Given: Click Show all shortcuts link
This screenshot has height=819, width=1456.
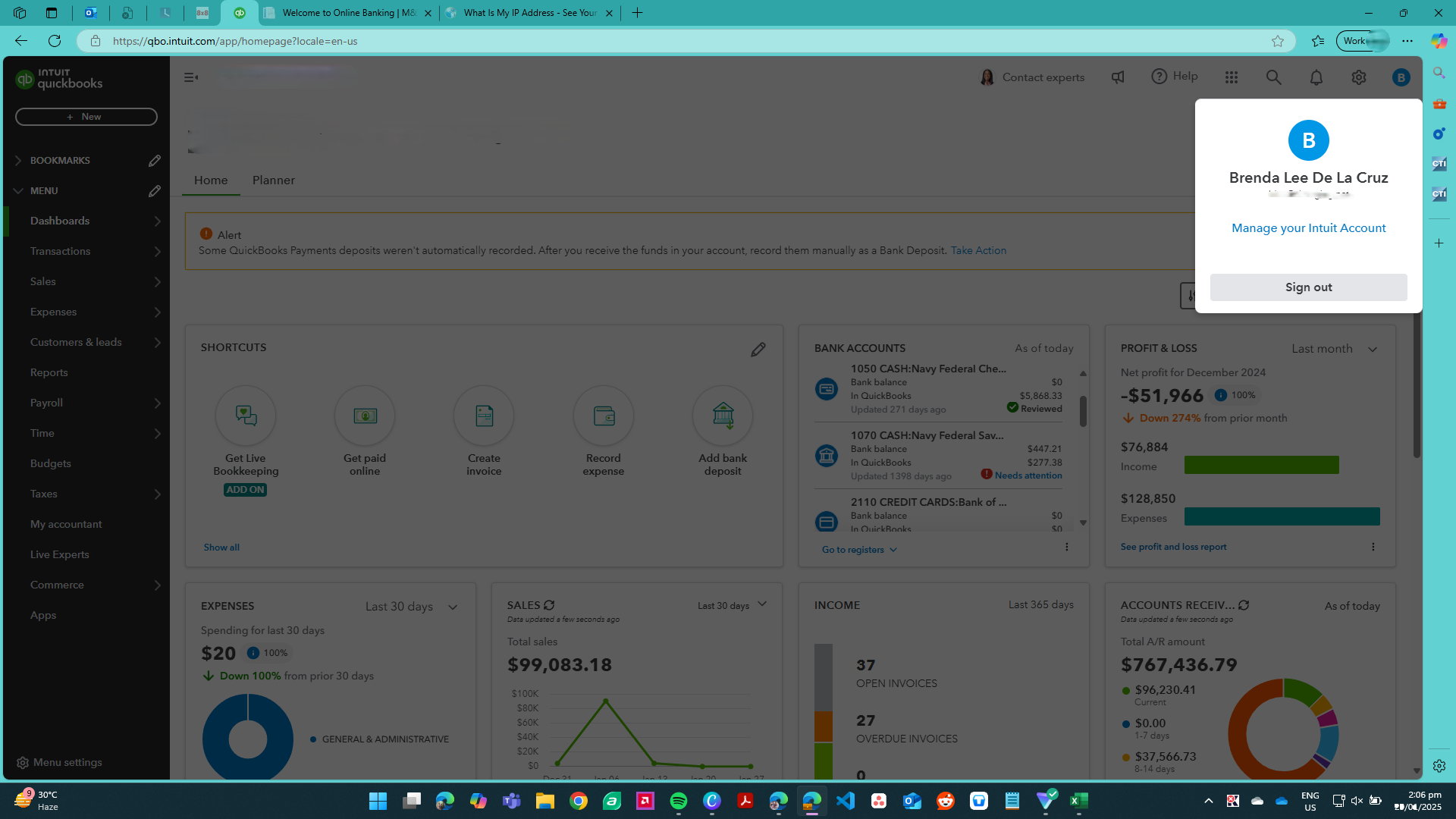Looking at the screenshot, I should [221, 548].
